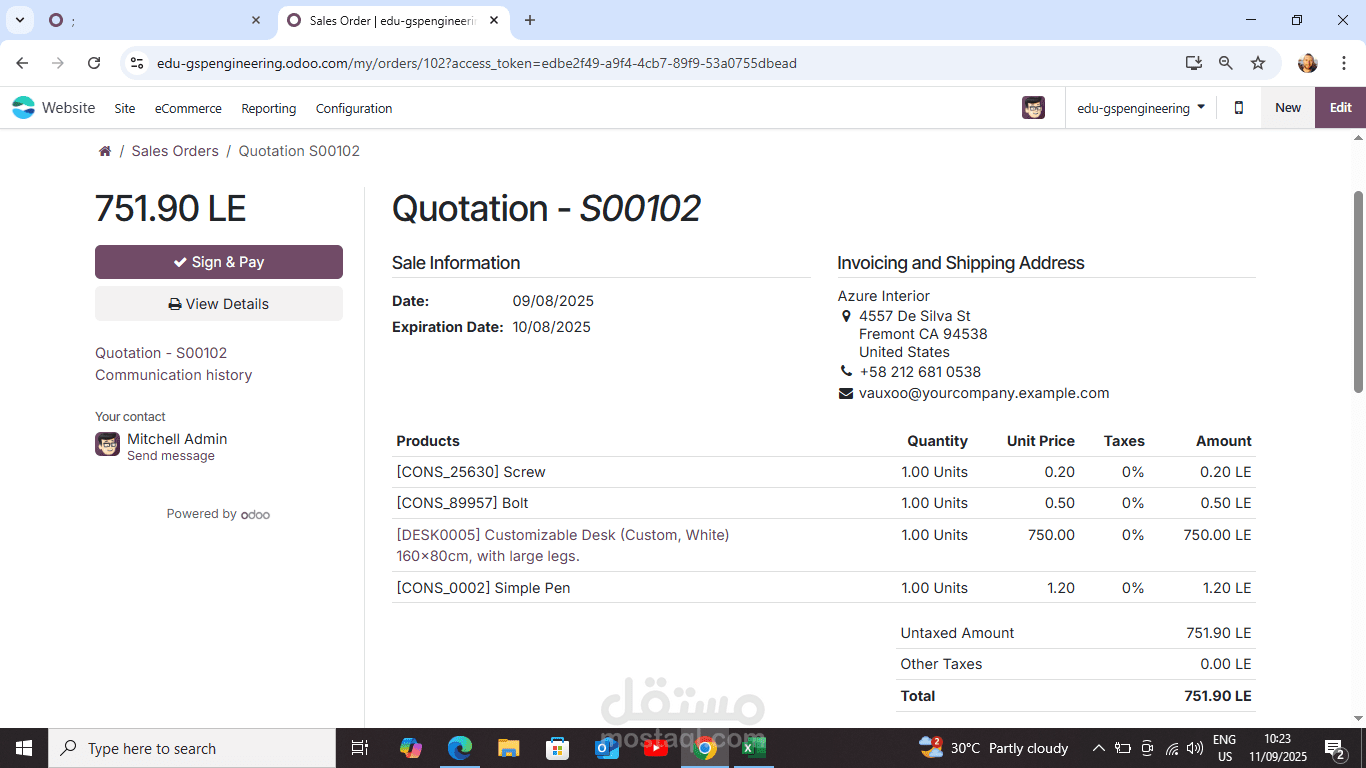Open the tab search dropdown arrow
The height and width of the screenshot is (768, 1366).
[20, 20]
